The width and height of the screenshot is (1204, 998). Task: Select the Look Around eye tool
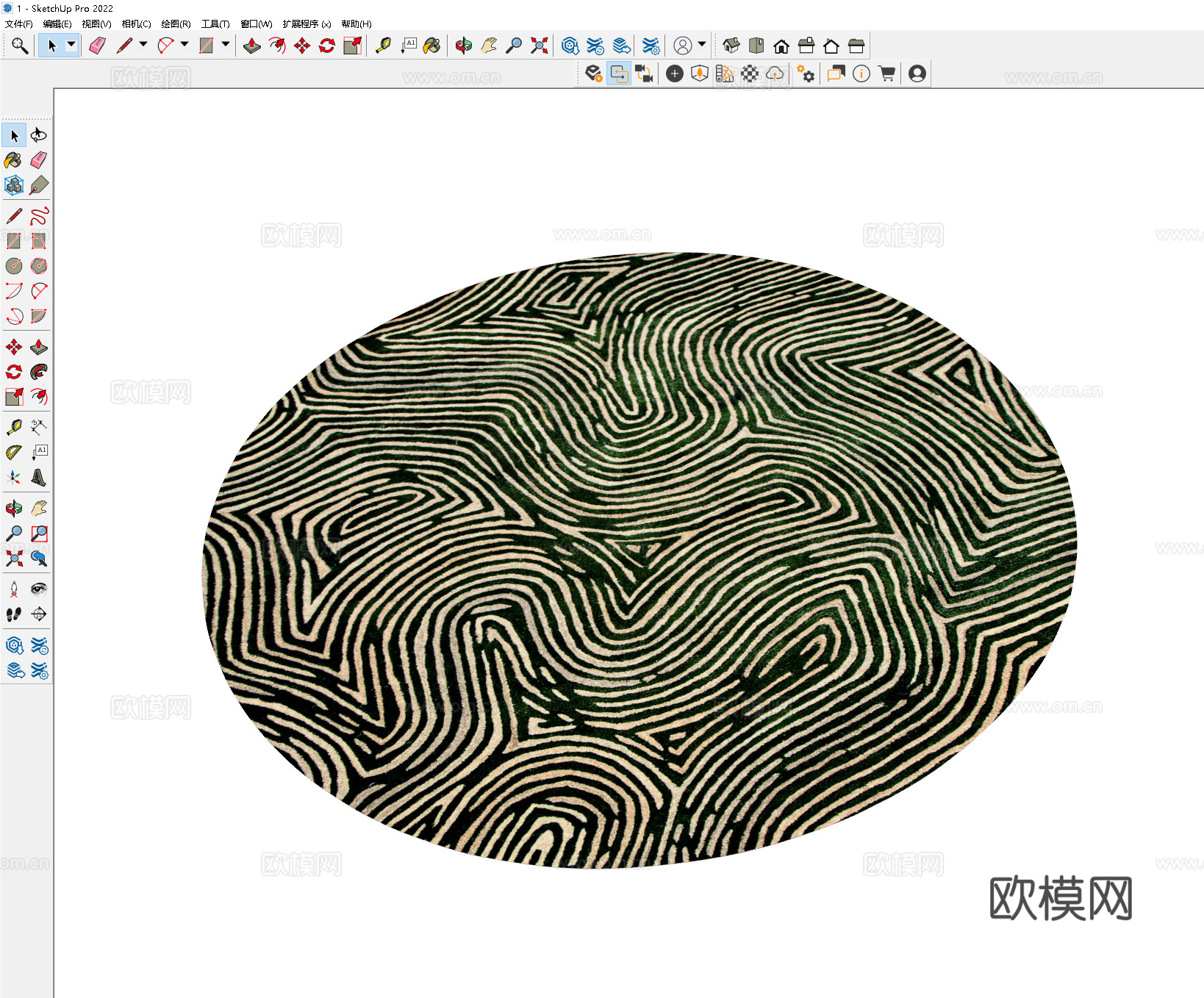pyautogui.click(x=39, y=589)
